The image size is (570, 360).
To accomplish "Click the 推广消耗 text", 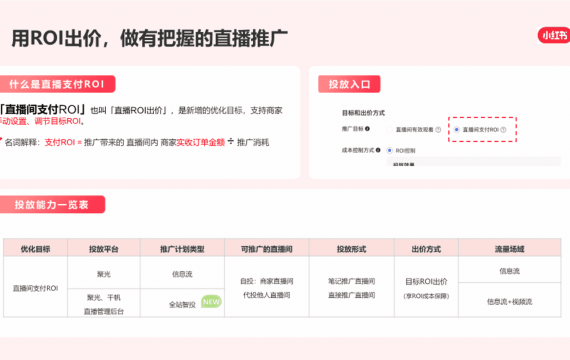I will [253, 142].
